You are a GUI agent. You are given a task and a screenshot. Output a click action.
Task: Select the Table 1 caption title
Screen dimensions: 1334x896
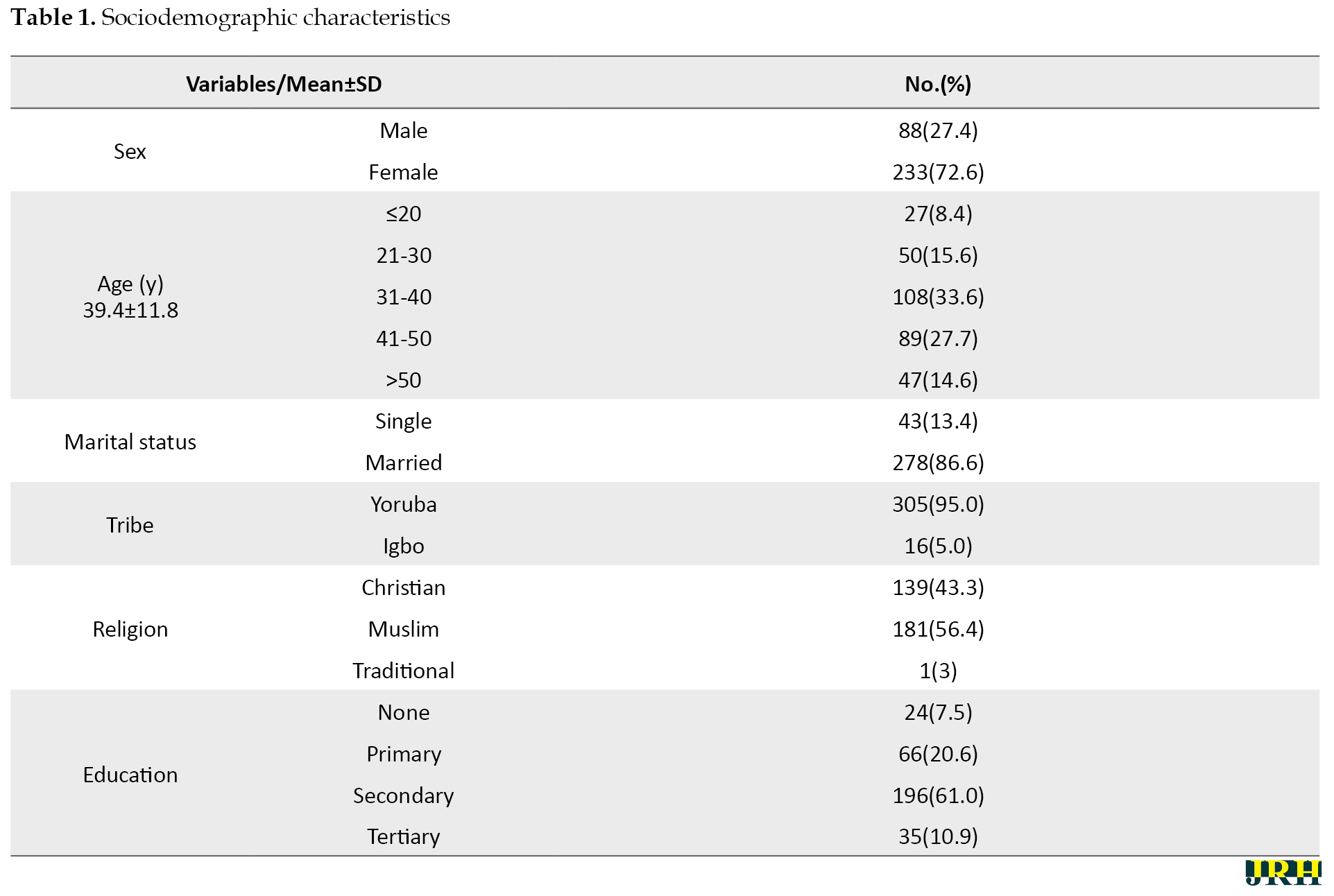click(x=230, y=18)
